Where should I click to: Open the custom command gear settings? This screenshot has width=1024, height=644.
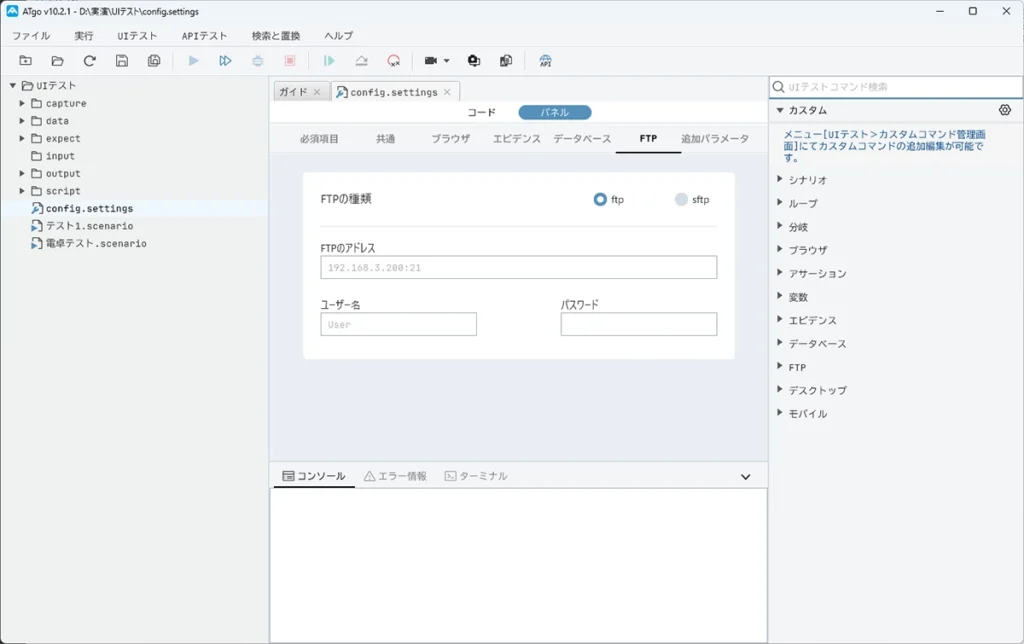pyautogui.click(x=1005, y=110)
